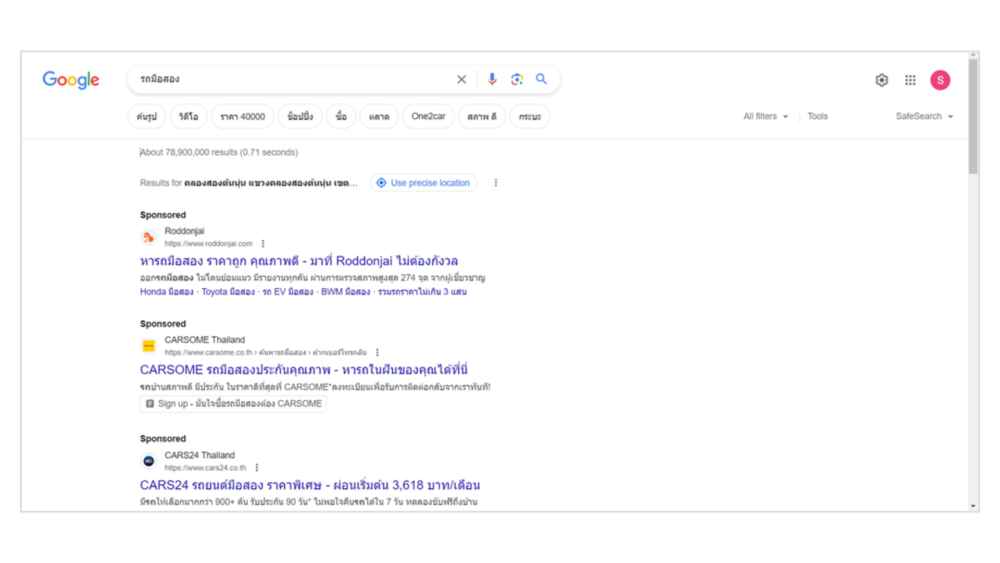Image resolution: width=1000 pixels, height=563 pixels.
Task: Open the รถ EV มือสอง sitelink
Action: point(288,292)
